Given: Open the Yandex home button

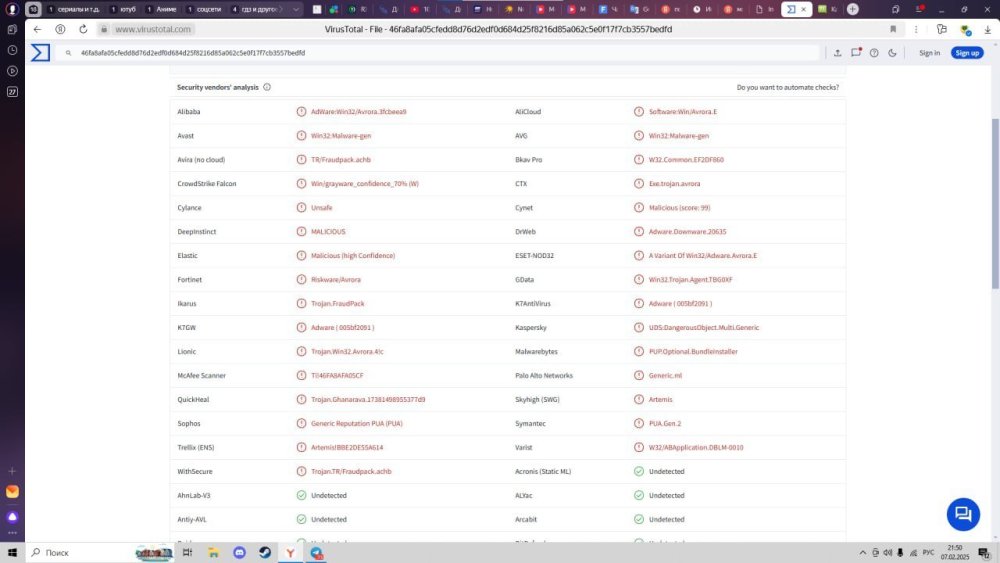Looking at the screenshot, I should [x=60, y=29].
